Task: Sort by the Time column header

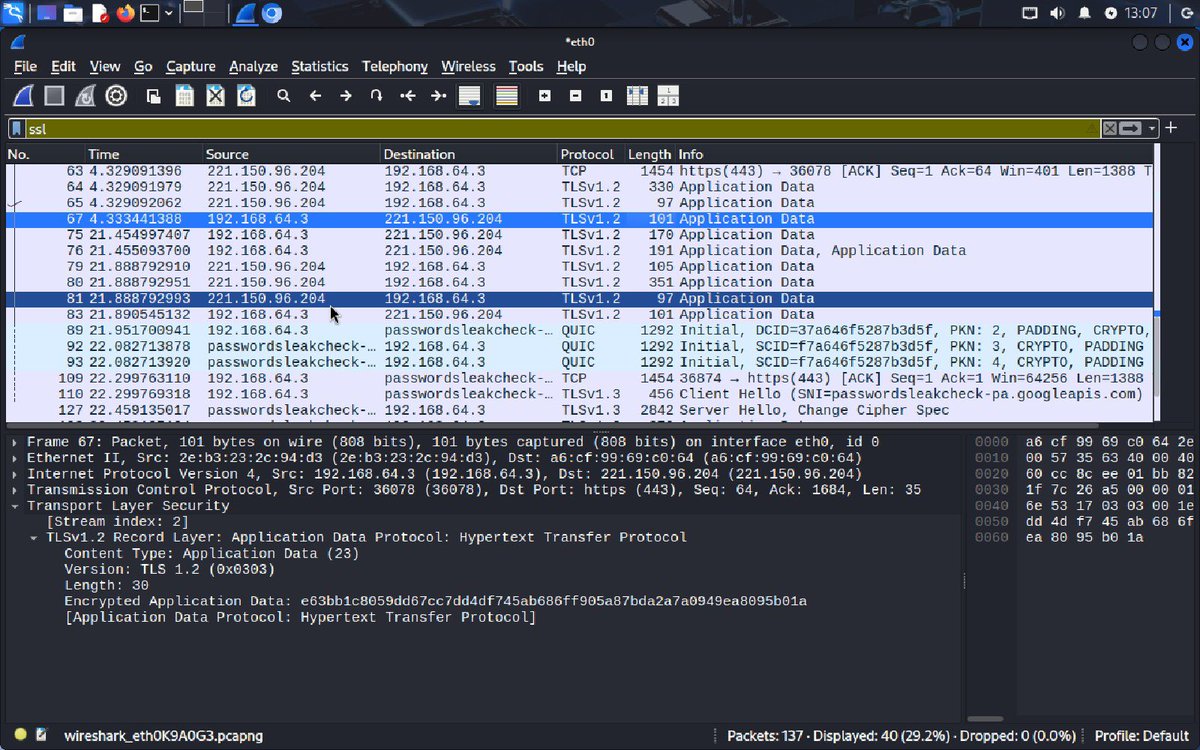Action: [x=143, y=154]
